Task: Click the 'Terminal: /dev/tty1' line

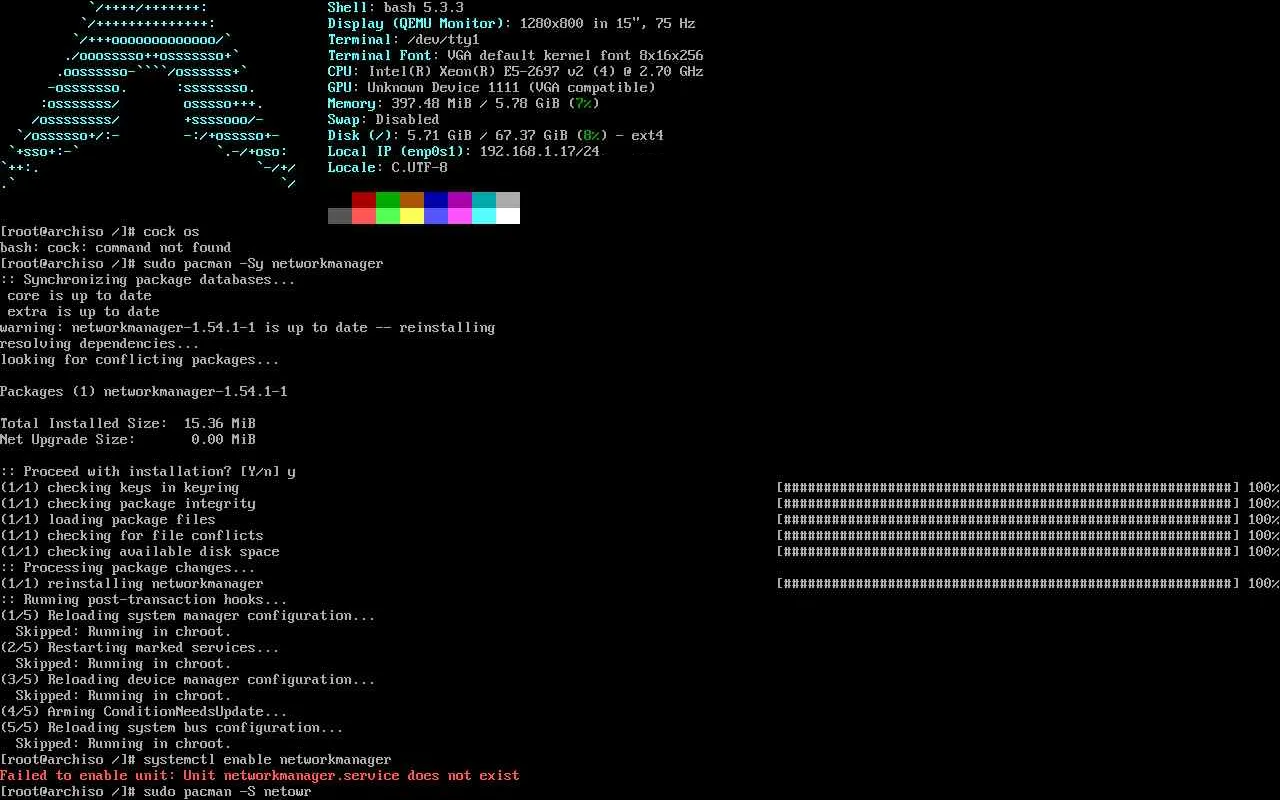Action: click(x=403, y=40)
